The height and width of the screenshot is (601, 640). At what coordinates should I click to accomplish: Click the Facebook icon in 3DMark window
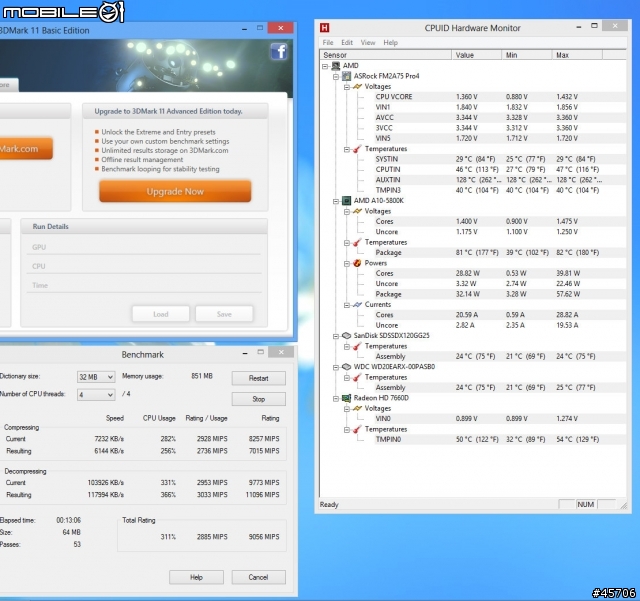coord(279,51)
